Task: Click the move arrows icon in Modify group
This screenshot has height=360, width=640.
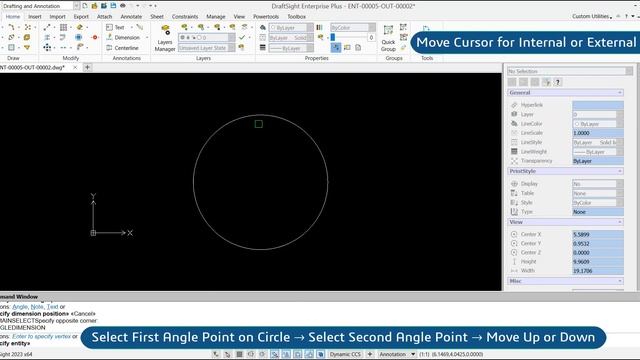Action: click(47, 48)
